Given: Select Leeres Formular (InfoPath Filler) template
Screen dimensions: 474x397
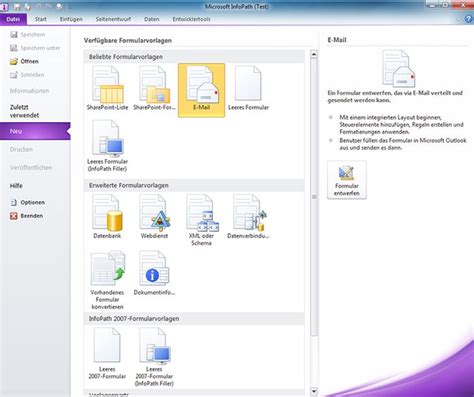Looking at the screenshot, I should tap(107, 146).
